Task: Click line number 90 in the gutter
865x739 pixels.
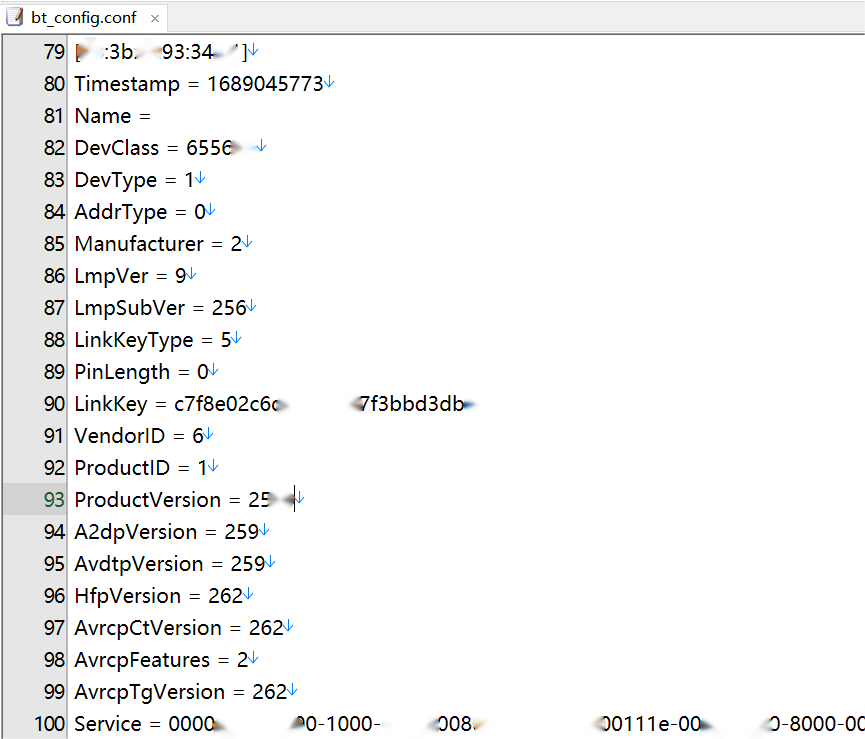Action: coord(54,404)
